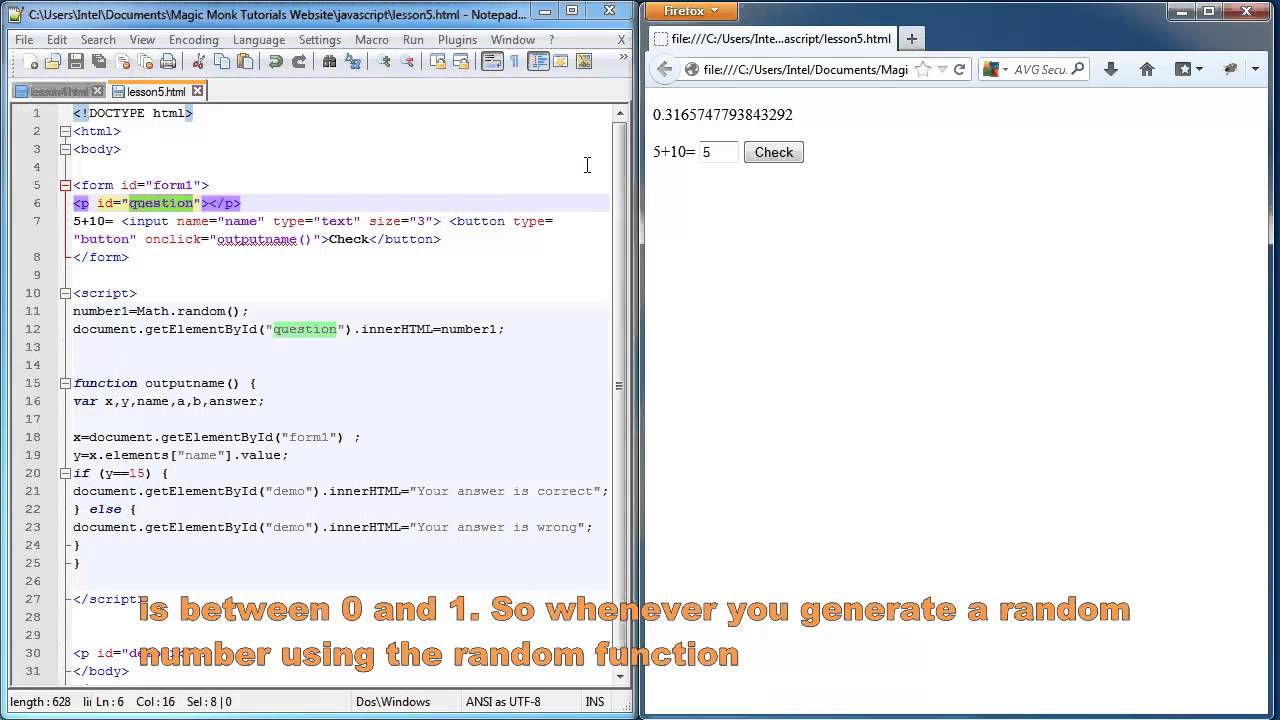The height and width of the screenshot is (720, 1280).
Task: Close document with menu bar X
Action: tap(621, 40)
